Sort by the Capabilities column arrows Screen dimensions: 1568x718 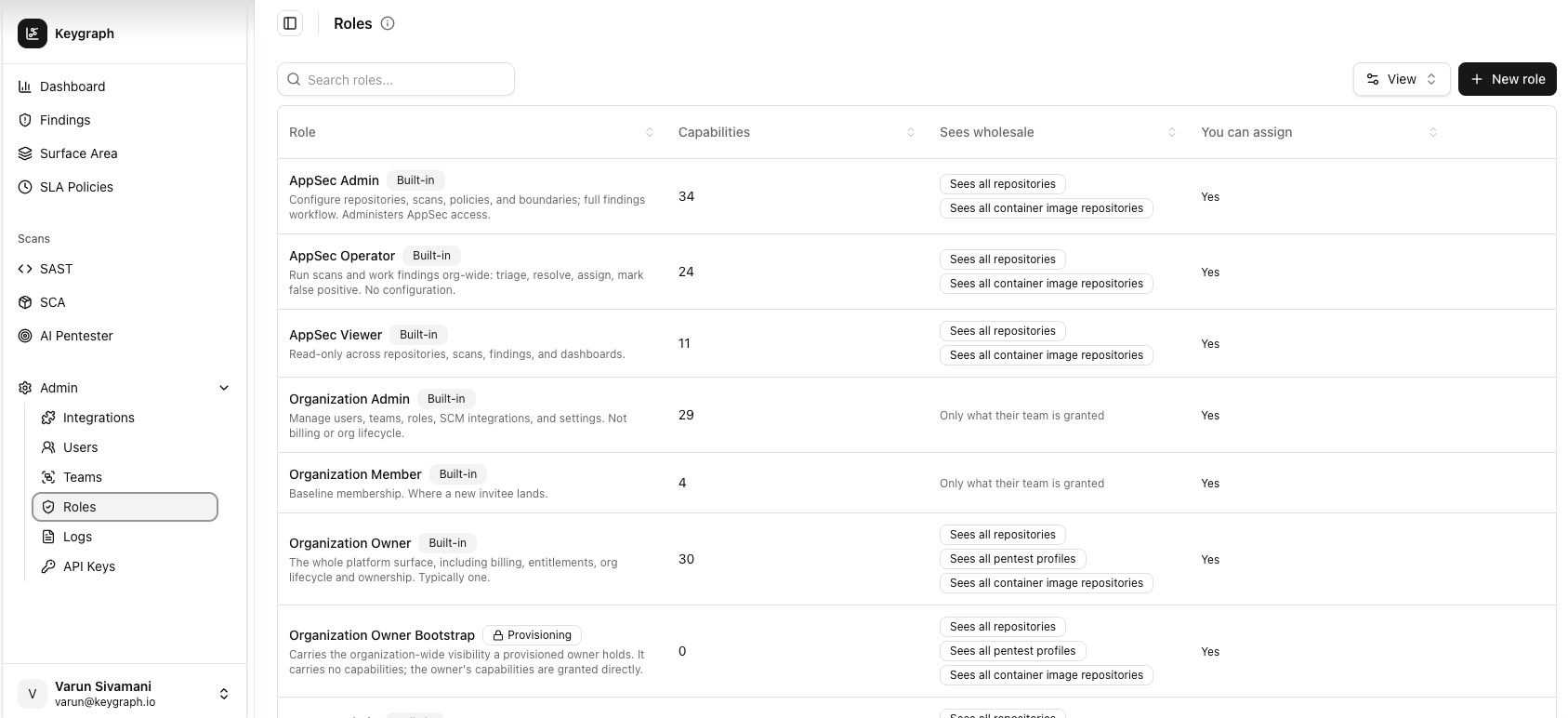click(911, 132)
